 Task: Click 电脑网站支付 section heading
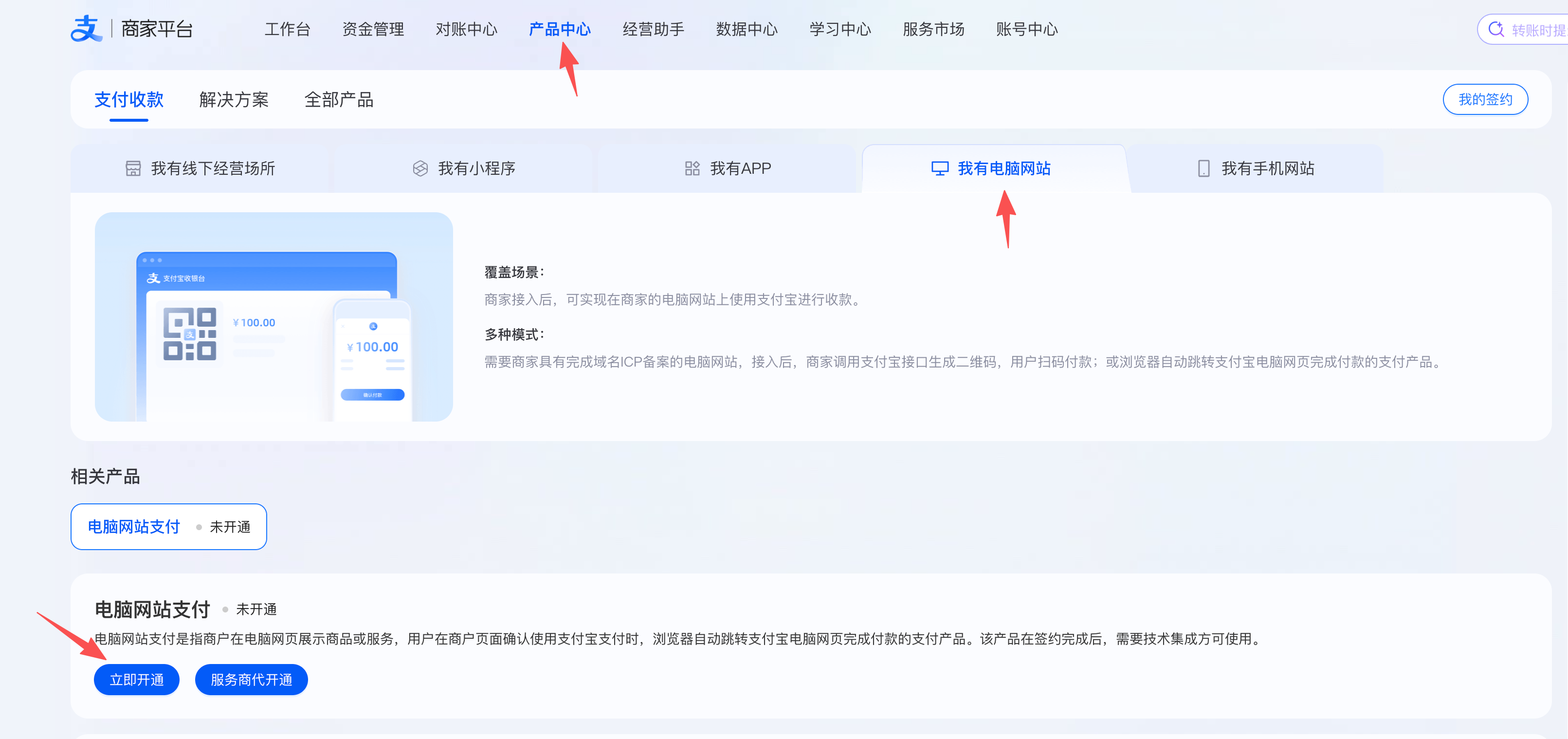coord(152,610)
